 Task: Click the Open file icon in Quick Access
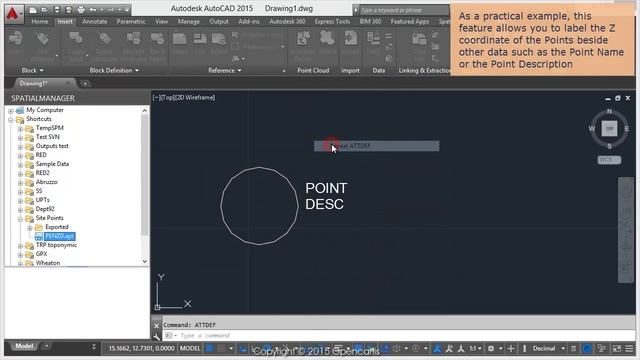[x=44, y=10]
